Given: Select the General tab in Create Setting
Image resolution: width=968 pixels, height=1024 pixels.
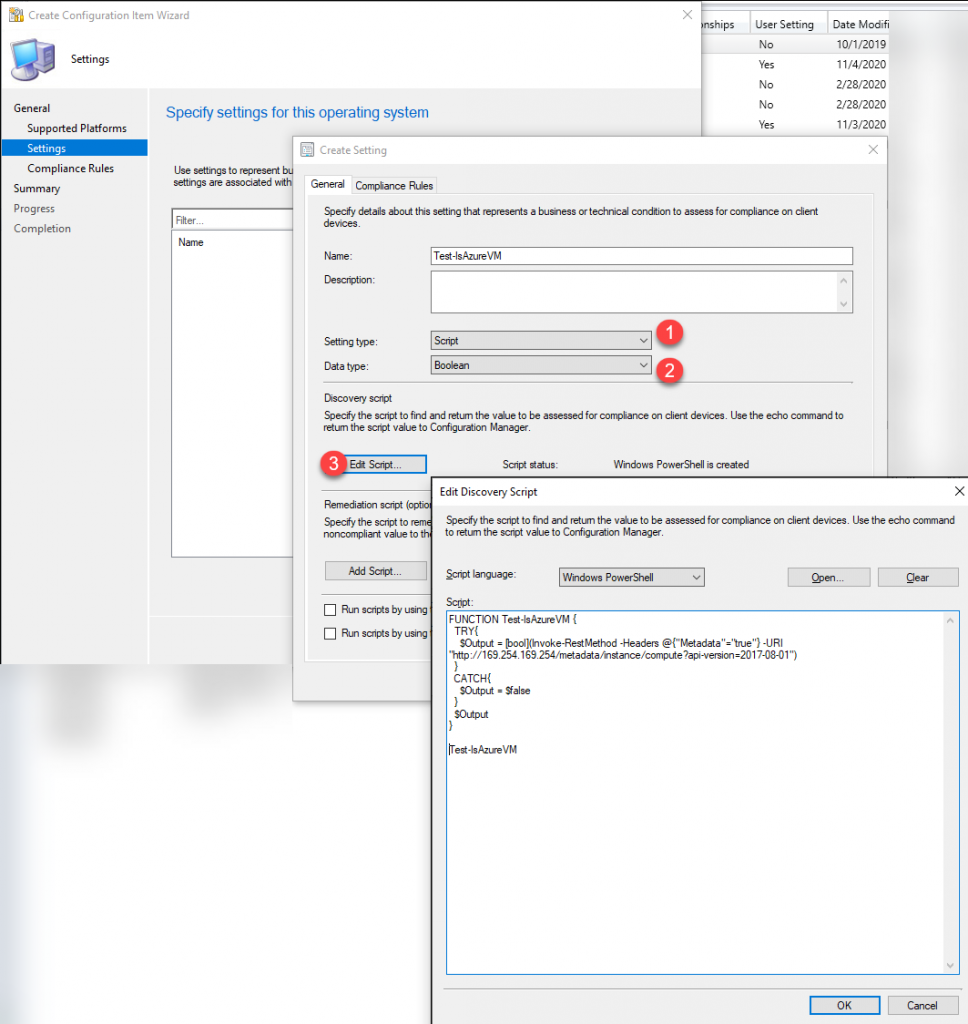Looking at the screenshot, I should [x=327, y=185].
